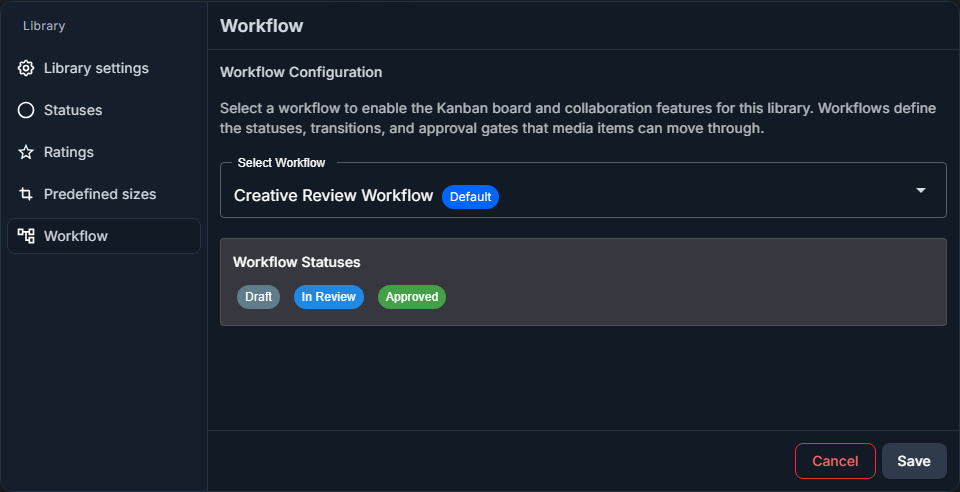
Task: Click the Workflow Configuration heading
Action: point(301,72)
